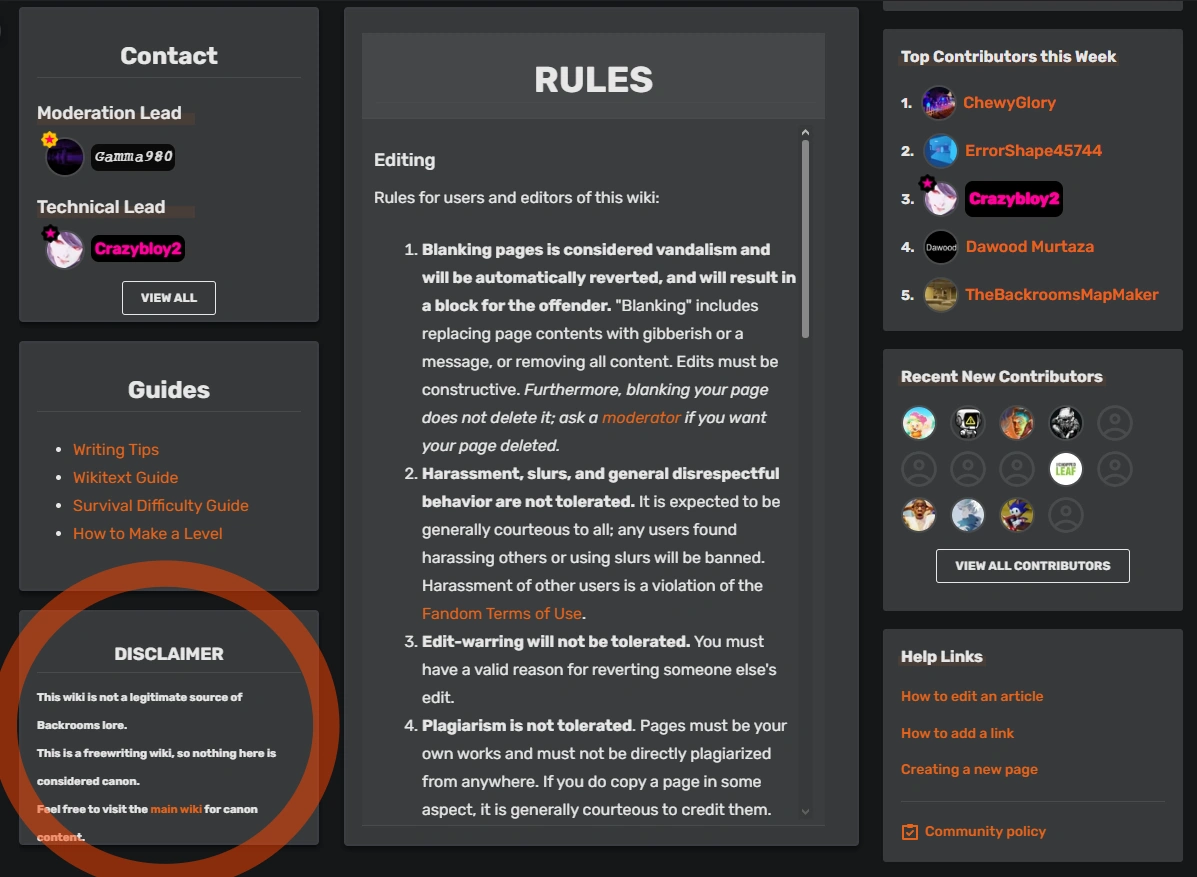Click the down arrow on the Rules scrollbar

pos(805,812)
